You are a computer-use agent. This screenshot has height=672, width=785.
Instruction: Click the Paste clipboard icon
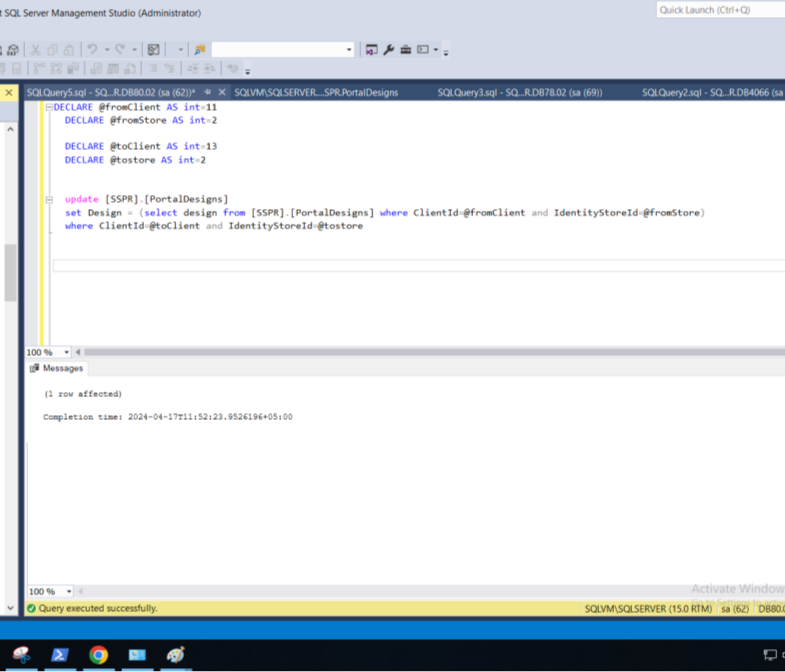(69, 50)
